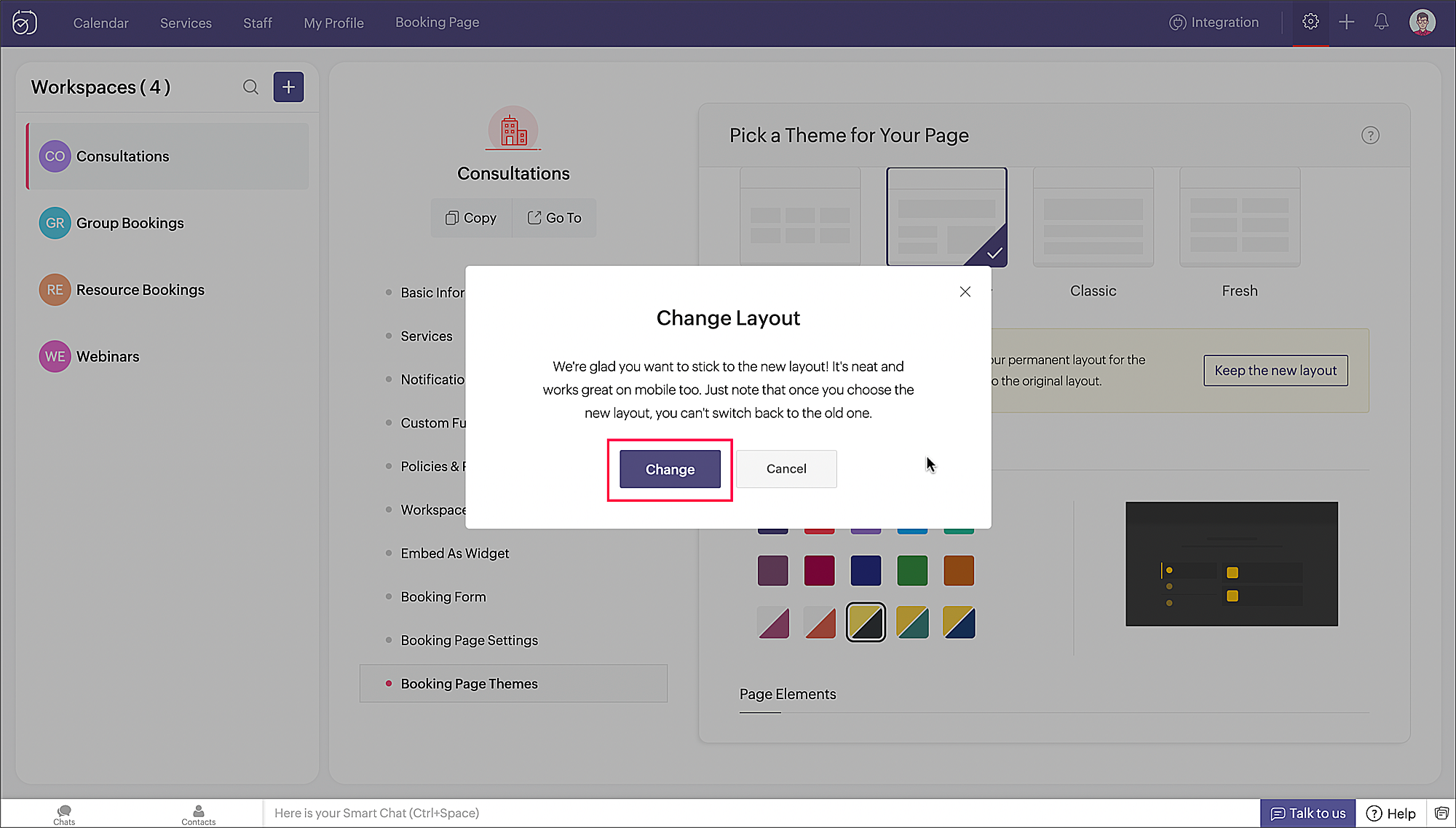This screenshot has height=828, width=1456.
Task: Choose the Fresh theme layout
Action: 1239,218
